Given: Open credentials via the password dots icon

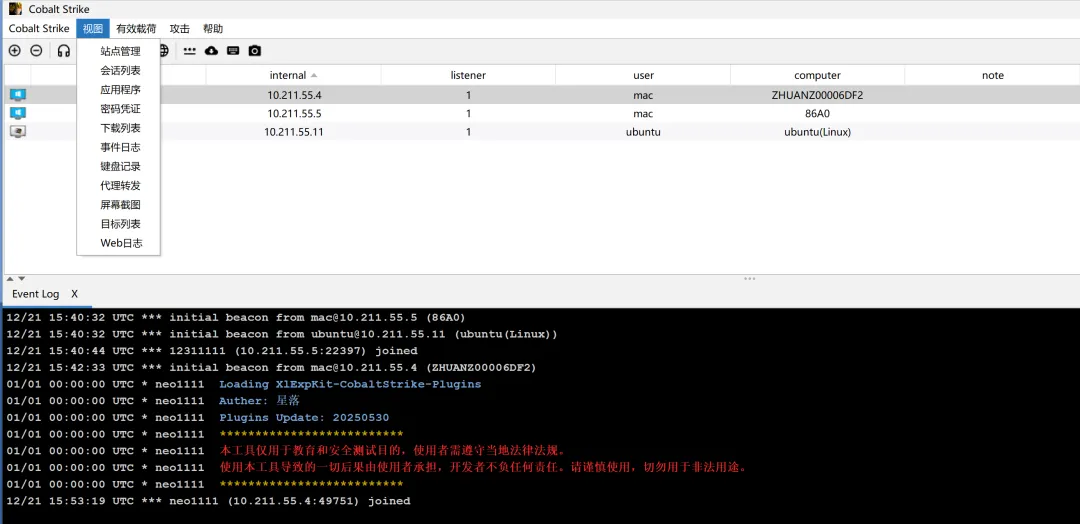Looking at the screenshot, I should tap(189, 50).
